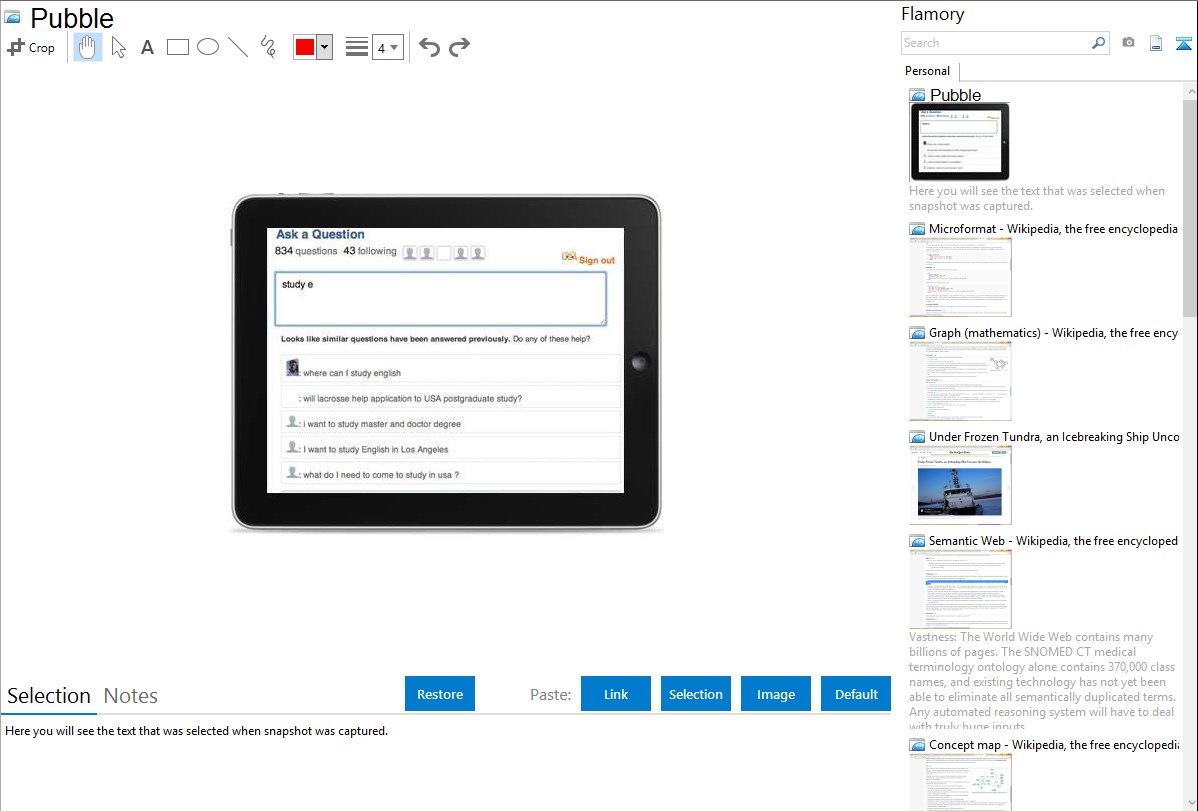The height and width of the screenshot is (811, 1198).
Task: Paste as Link button
Action: [616, 693]
